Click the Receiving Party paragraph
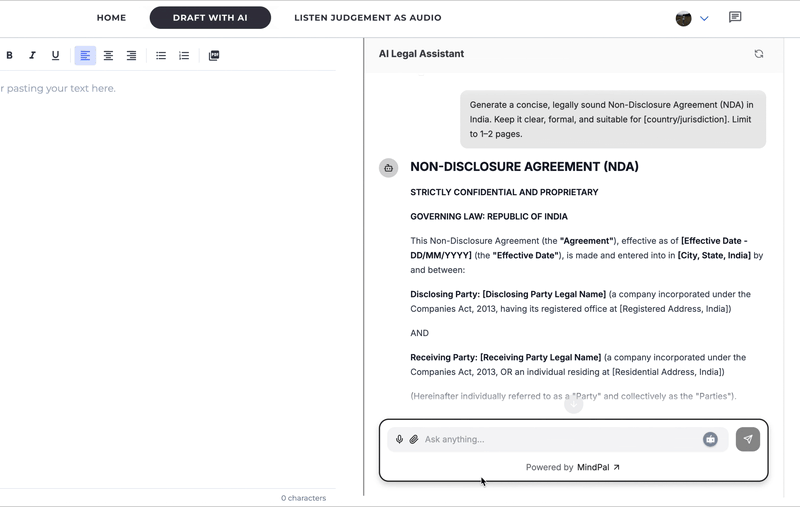The image size is (800, 507). (578, 365)
